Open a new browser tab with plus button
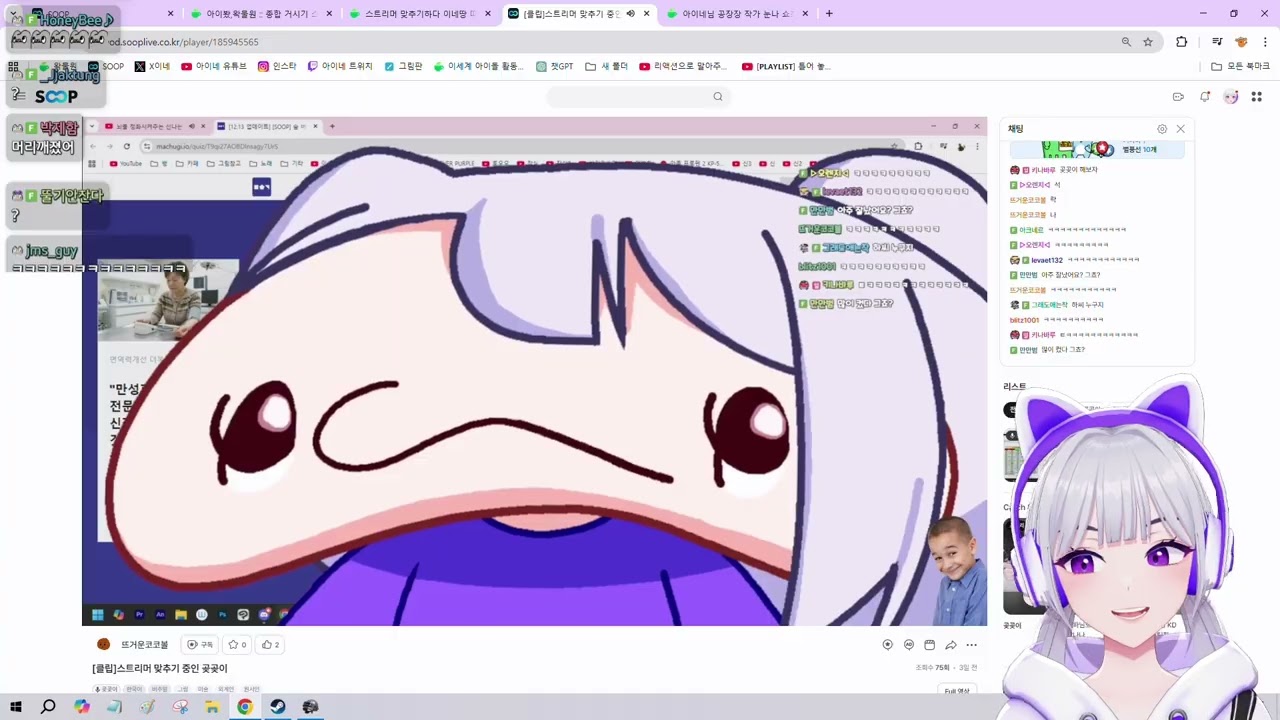The height and width of the screenshot is (720, 1280). click(829, 14)
